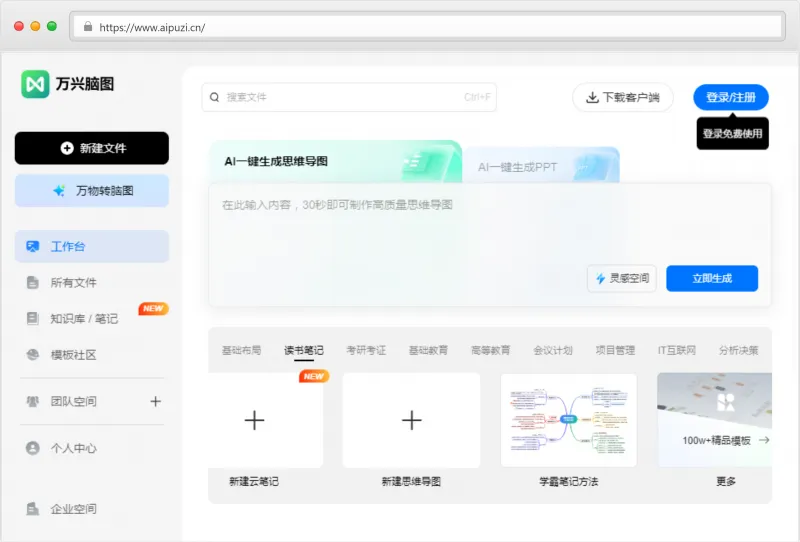Click the arrow beside 100w+精品模板

click(x=764, y=440)
